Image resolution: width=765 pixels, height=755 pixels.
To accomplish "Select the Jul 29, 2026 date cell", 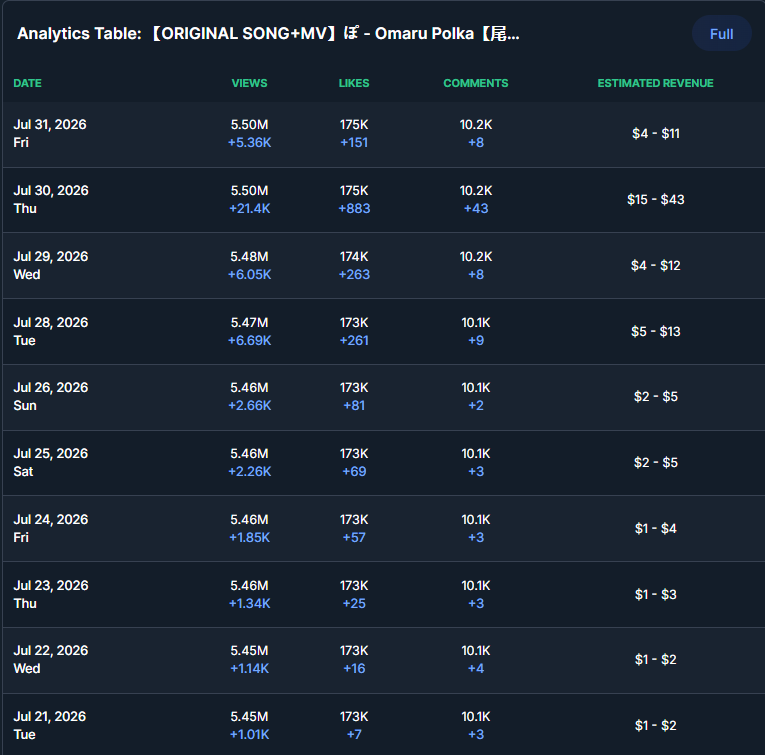I will (x=51, y=265).
